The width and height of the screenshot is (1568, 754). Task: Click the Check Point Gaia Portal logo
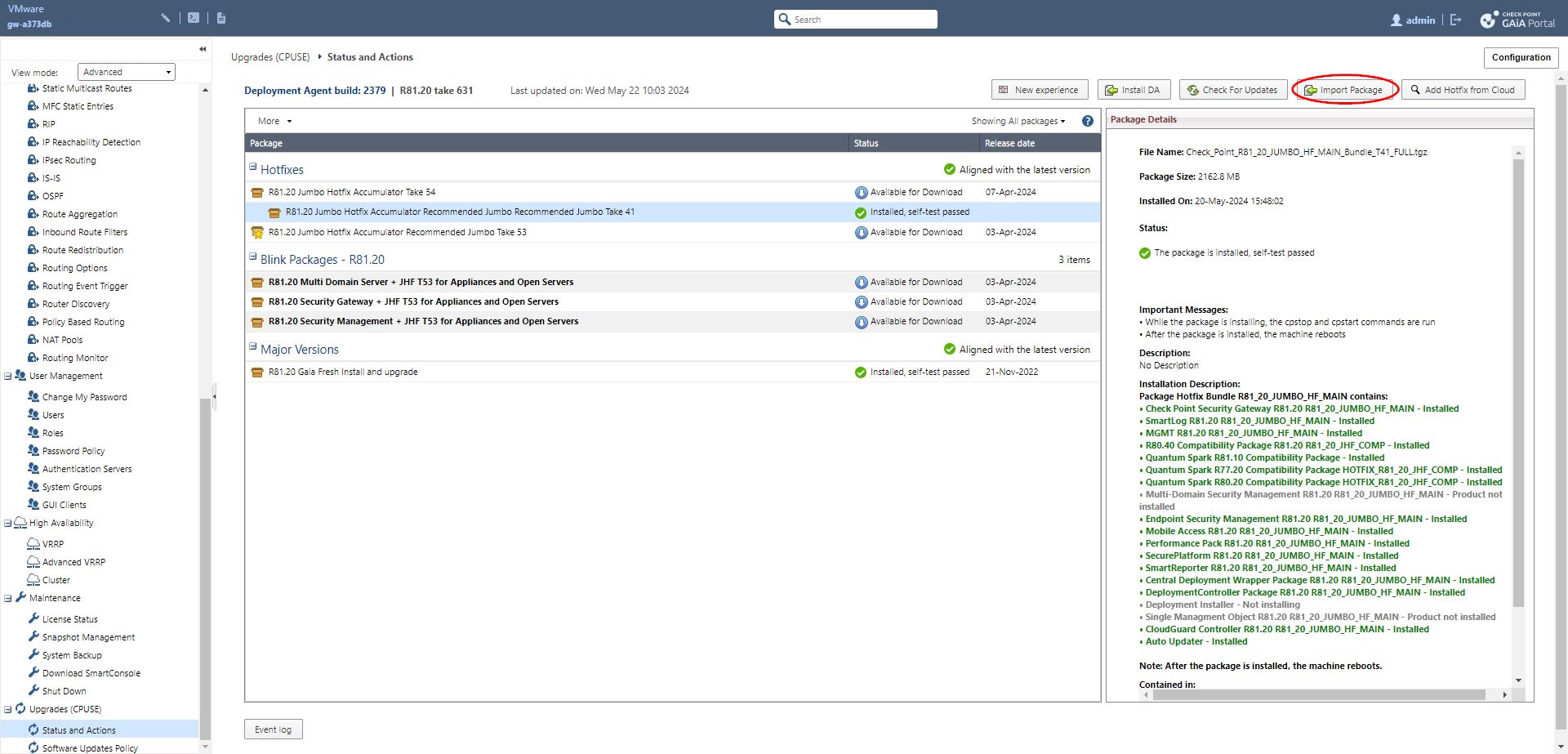click(1517, 20)
